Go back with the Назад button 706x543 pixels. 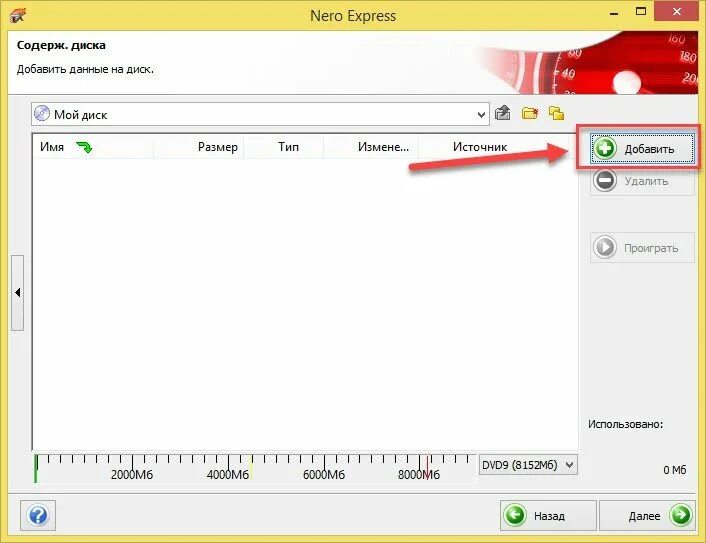click(548, 515)
